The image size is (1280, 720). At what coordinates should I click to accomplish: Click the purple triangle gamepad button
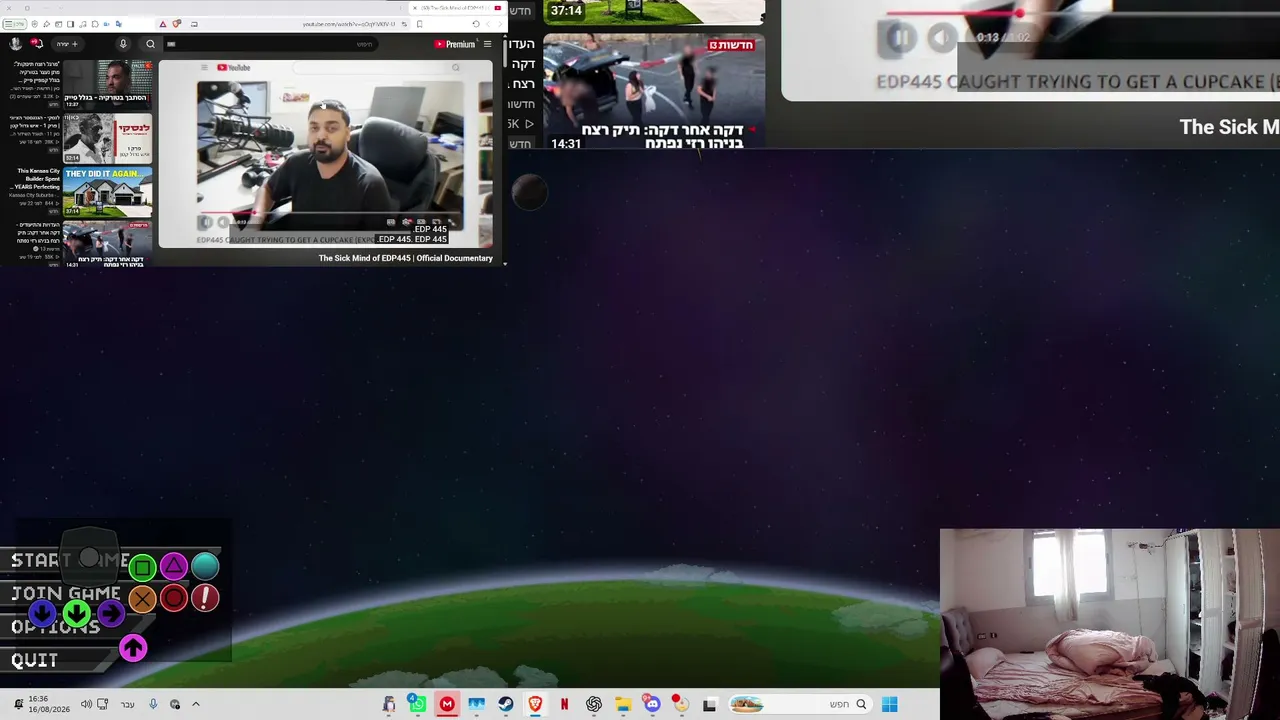(x=174, y=567)
